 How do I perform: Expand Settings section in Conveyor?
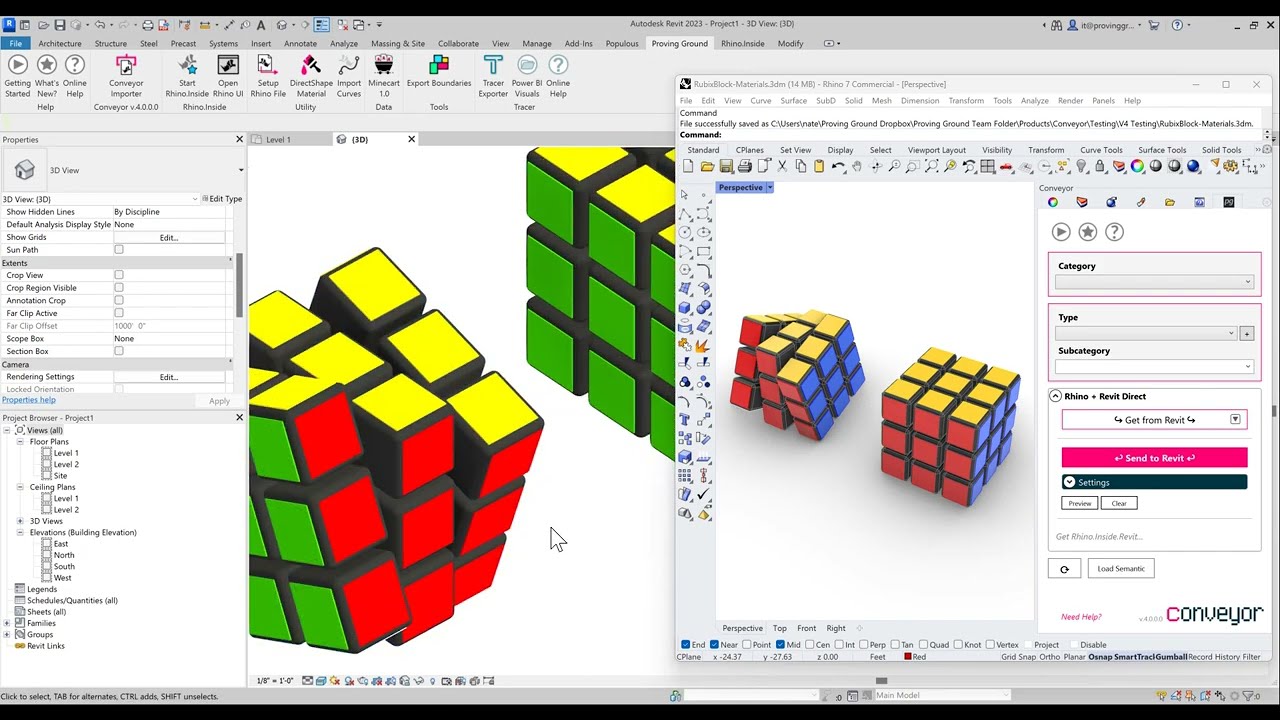[x=1069, y=482]
